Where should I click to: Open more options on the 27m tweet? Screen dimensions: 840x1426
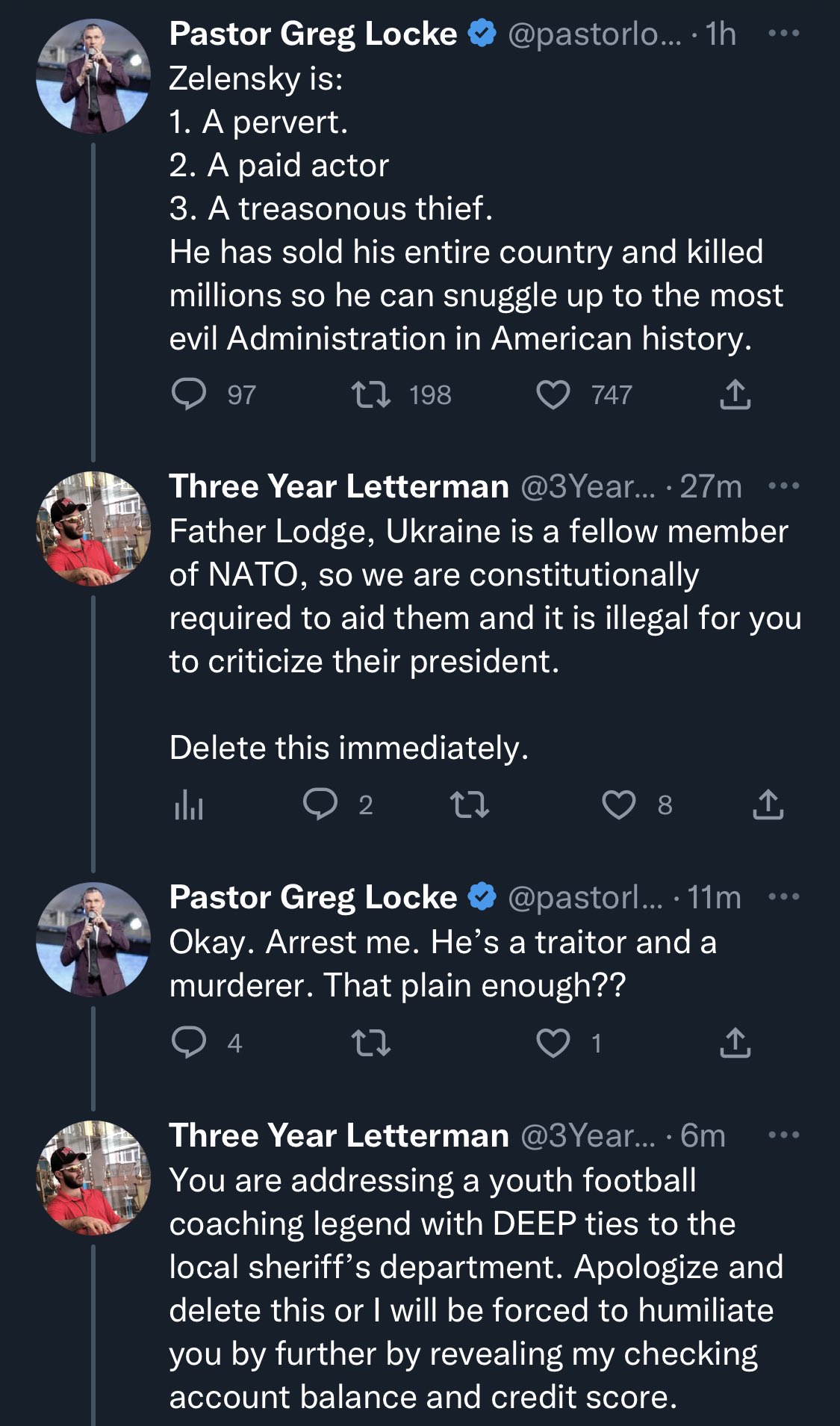783,486
